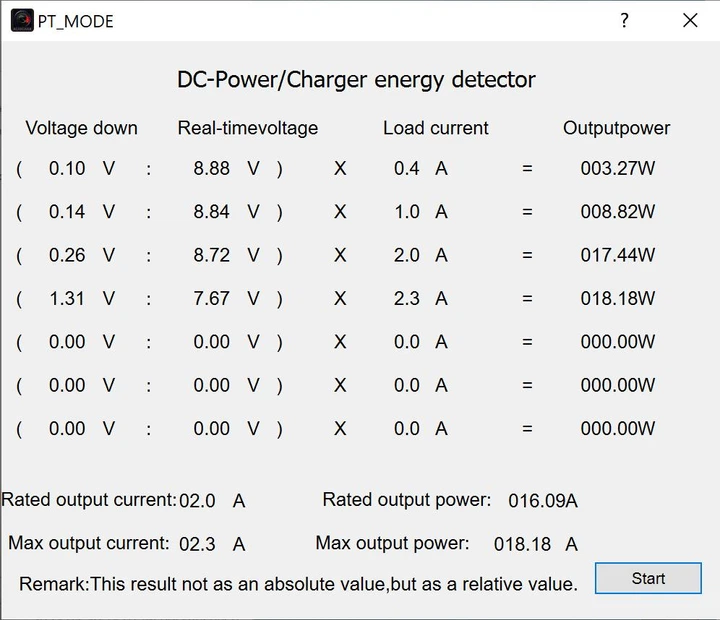Image resolution: width=720 pixels, height=620 pixels.
Task: Click the 'Voltage down' column header
Action: [82, 128]
